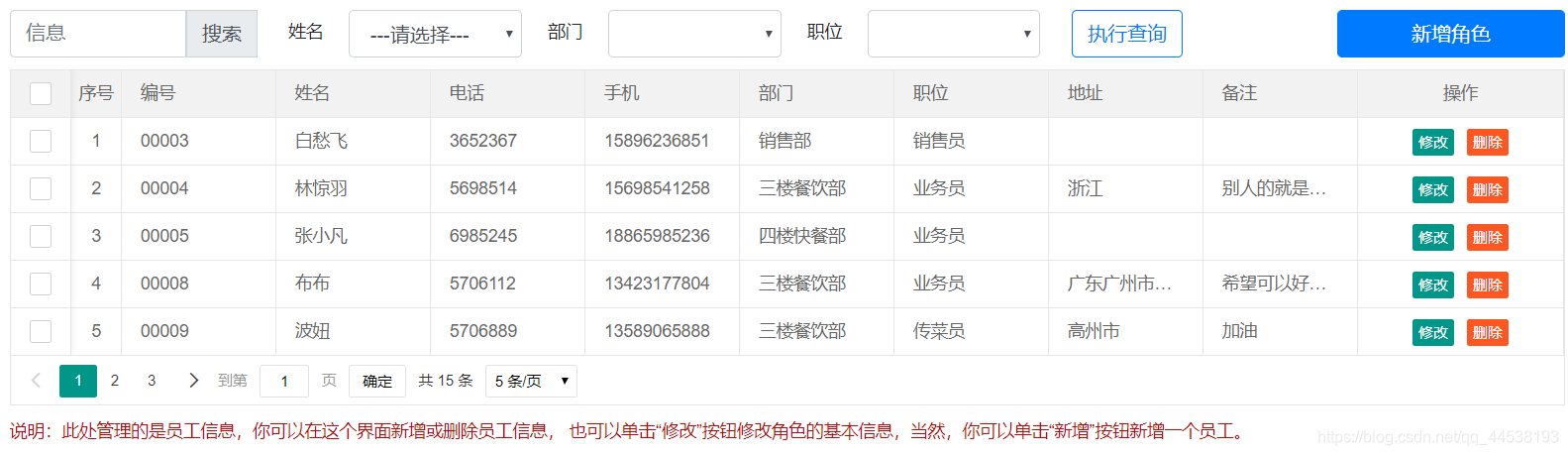Open the 姓名 dropdown showing ---请选择---
Image resolution: width=1568 pixels, height=455 pixels.
pyautogui.click(x=435, y=34)
